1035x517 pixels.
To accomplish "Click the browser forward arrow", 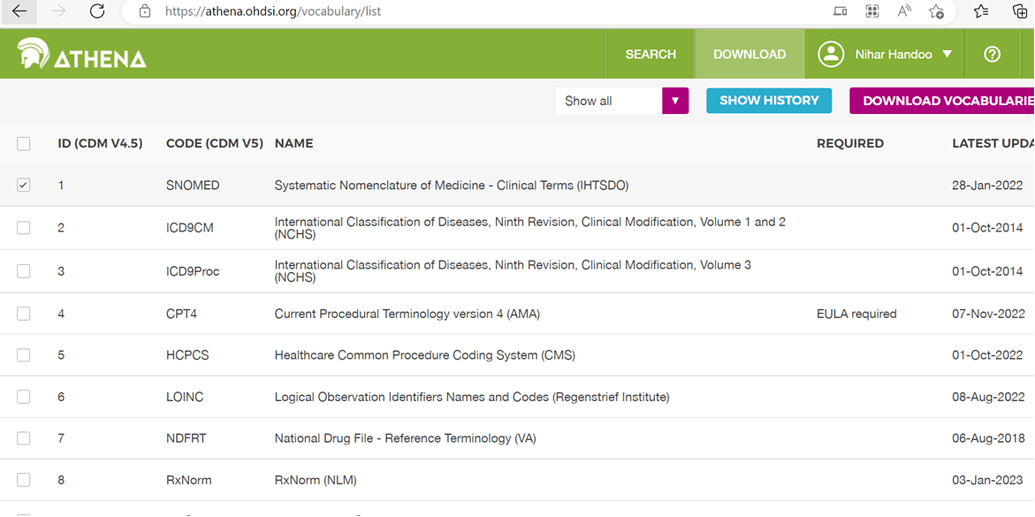I will [59, 11].
